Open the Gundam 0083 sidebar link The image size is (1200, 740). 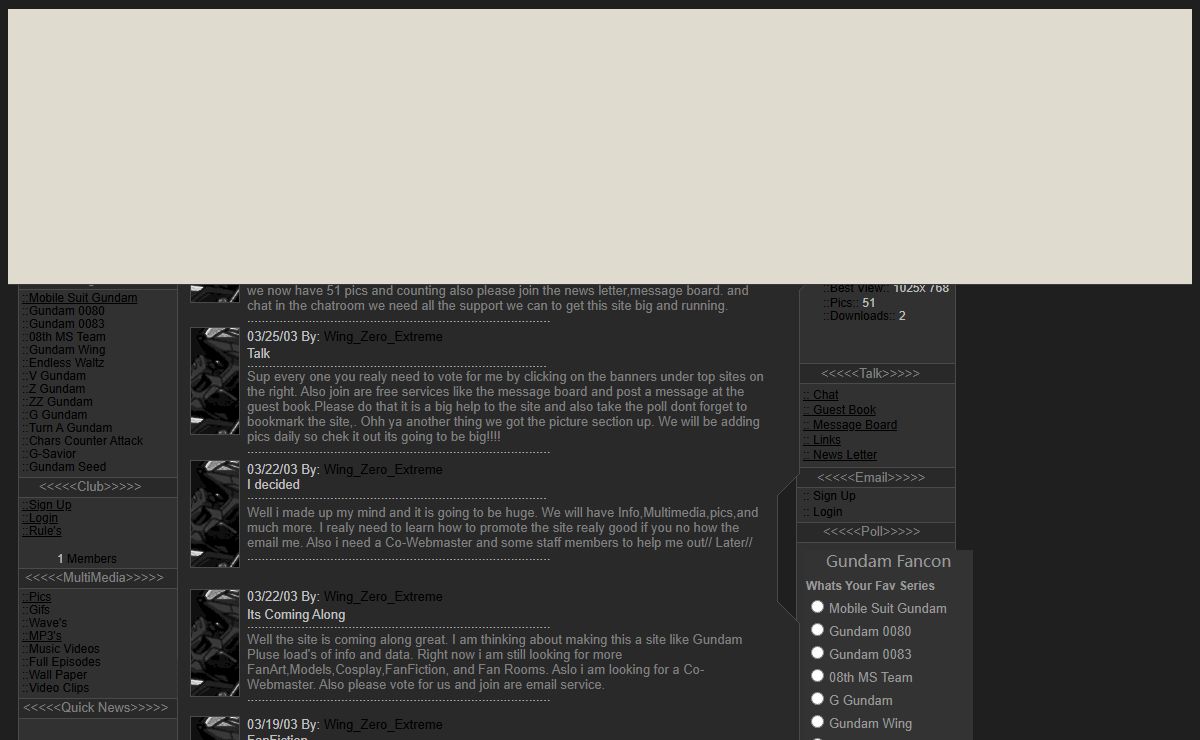pyautogui.click(x=63, y=324)
